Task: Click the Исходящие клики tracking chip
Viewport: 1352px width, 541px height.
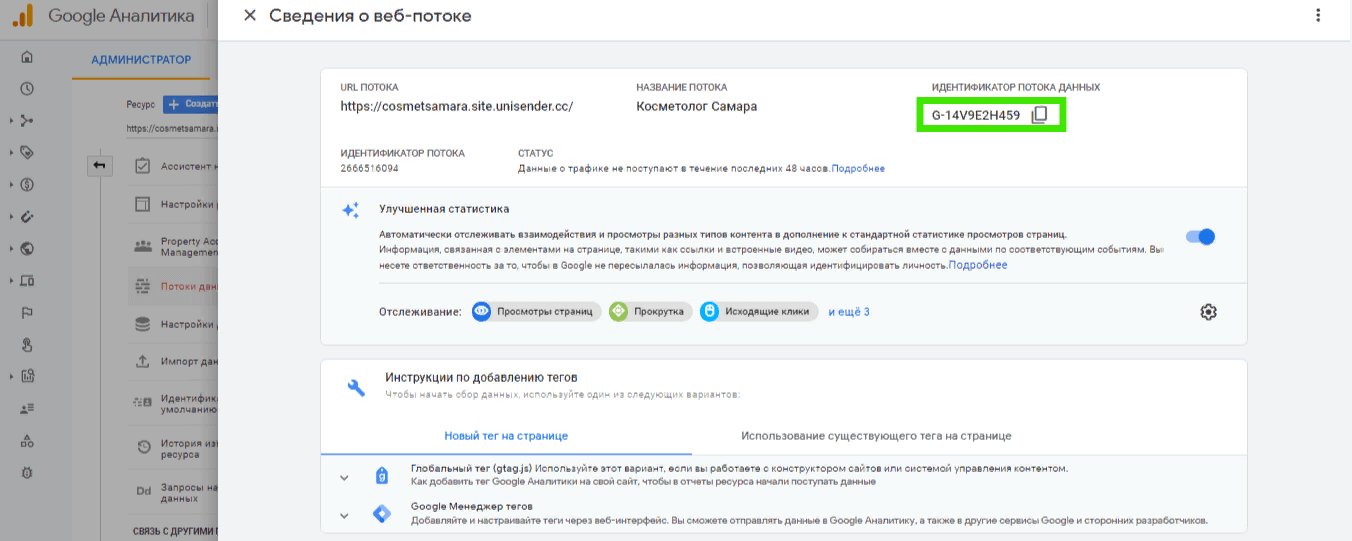Action: click(x=759, y=312)
